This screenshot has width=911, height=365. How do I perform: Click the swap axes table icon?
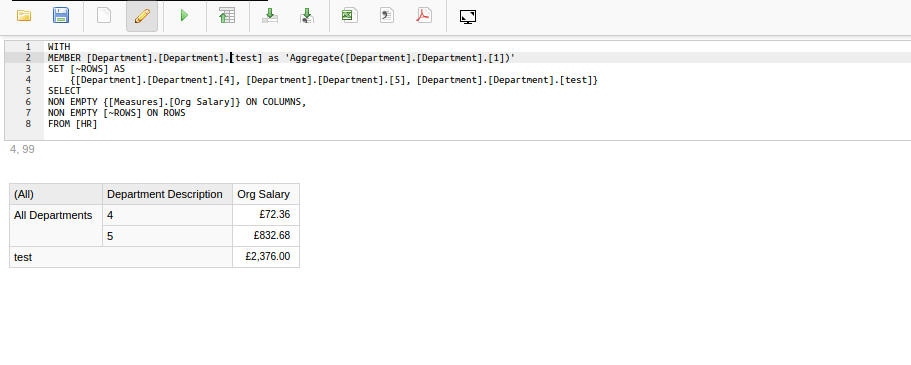pyautogui.click(x=227, y=16)
